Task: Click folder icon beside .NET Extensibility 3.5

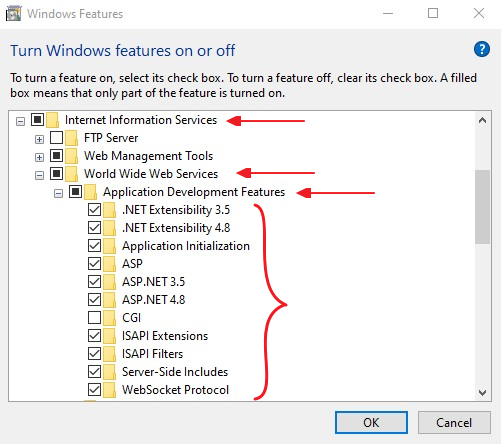Action: pos(110,210)
